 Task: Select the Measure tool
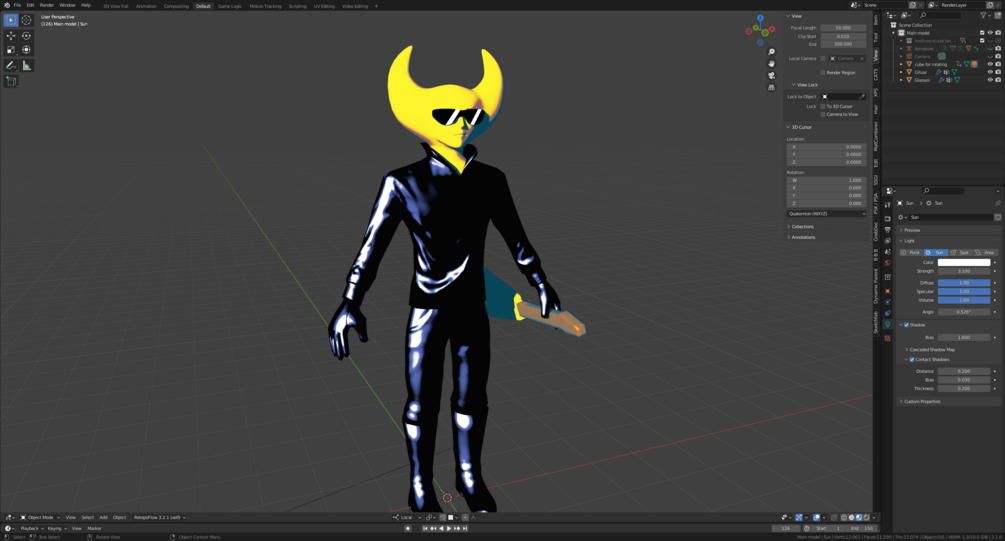click(26, 65)
